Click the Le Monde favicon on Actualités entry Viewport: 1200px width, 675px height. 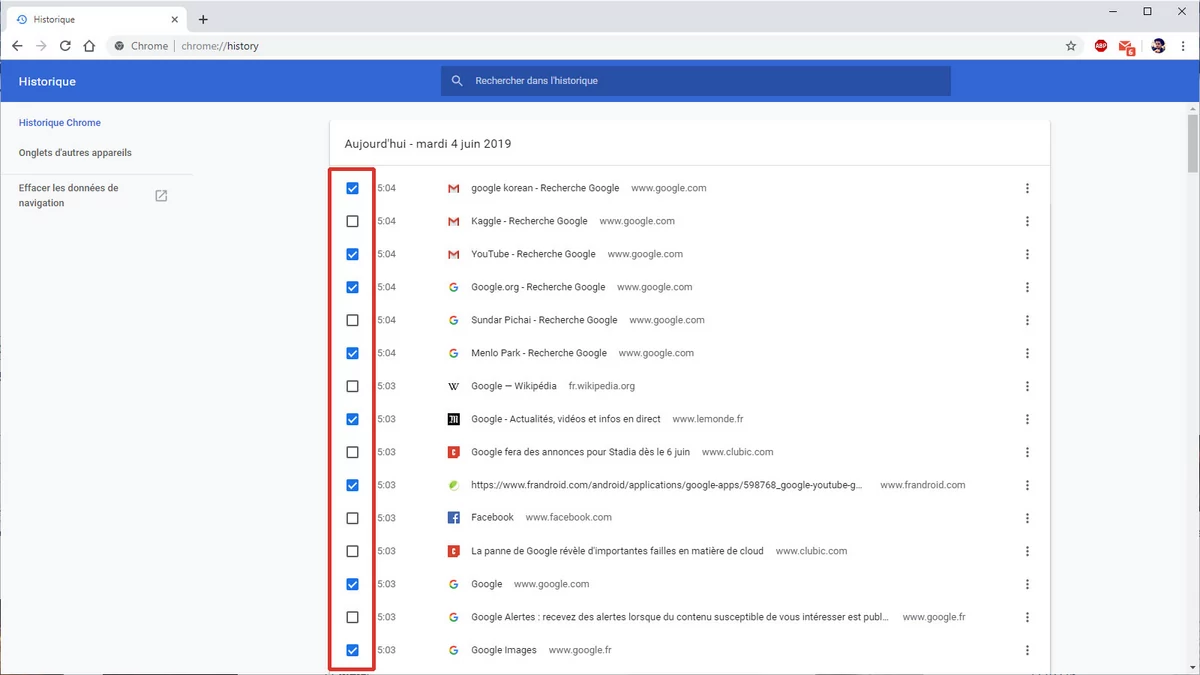tap(453, 419)
